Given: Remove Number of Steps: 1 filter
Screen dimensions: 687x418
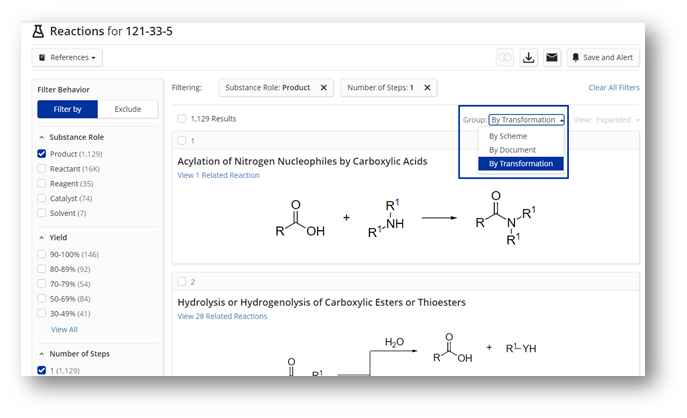Looking at the screenshot, I should tap(427, 88).
